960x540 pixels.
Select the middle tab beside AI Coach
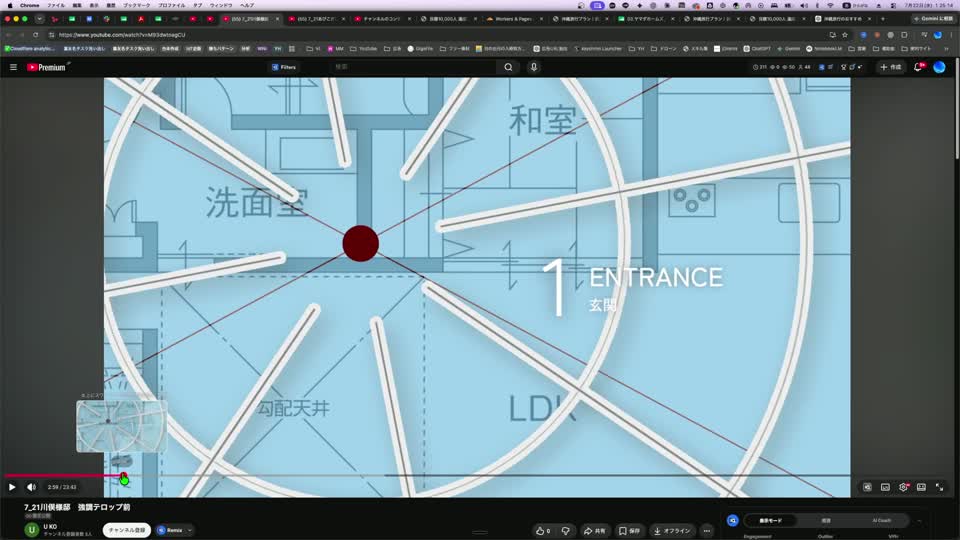(826, 520)
